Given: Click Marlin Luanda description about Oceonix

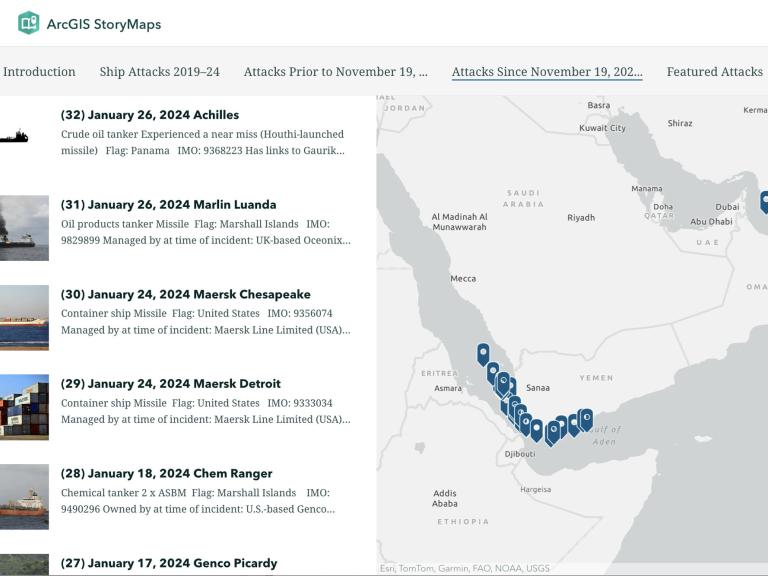Looking at the screenshot, I should (x=206, y=232).
